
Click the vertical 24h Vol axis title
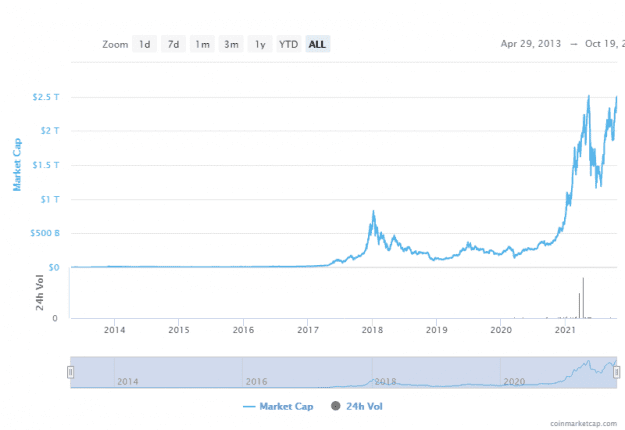pyautogui.click(x=39, y=293)
